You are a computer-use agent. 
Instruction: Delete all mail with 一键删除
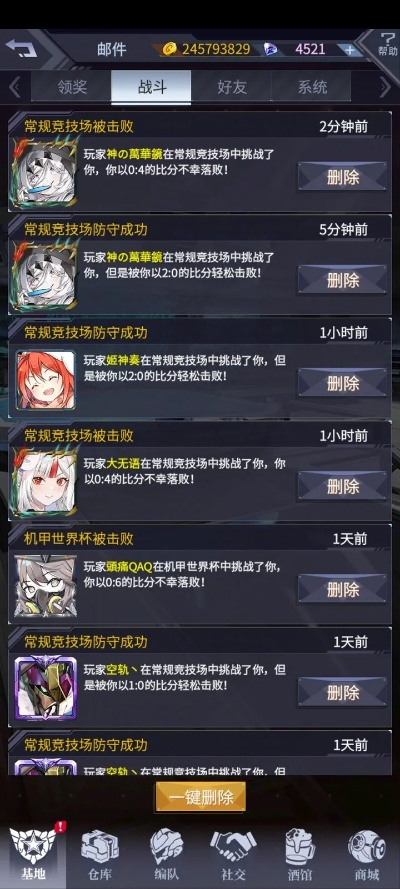tap(201, 797)
